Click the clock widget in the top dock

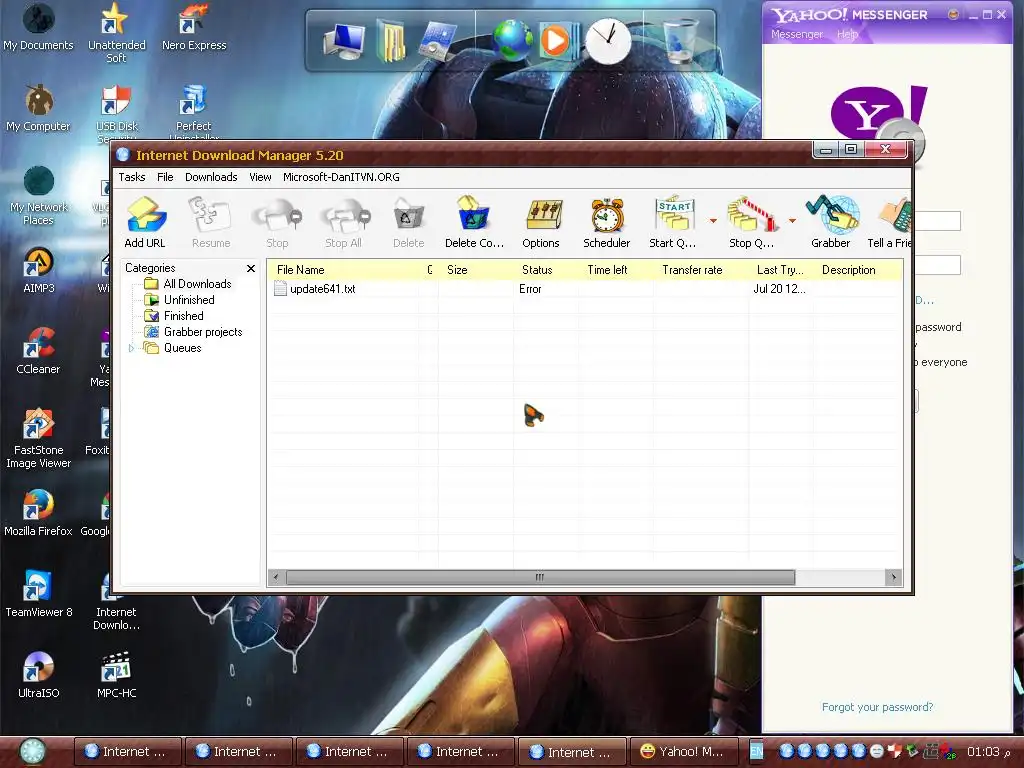coord(608,40)
